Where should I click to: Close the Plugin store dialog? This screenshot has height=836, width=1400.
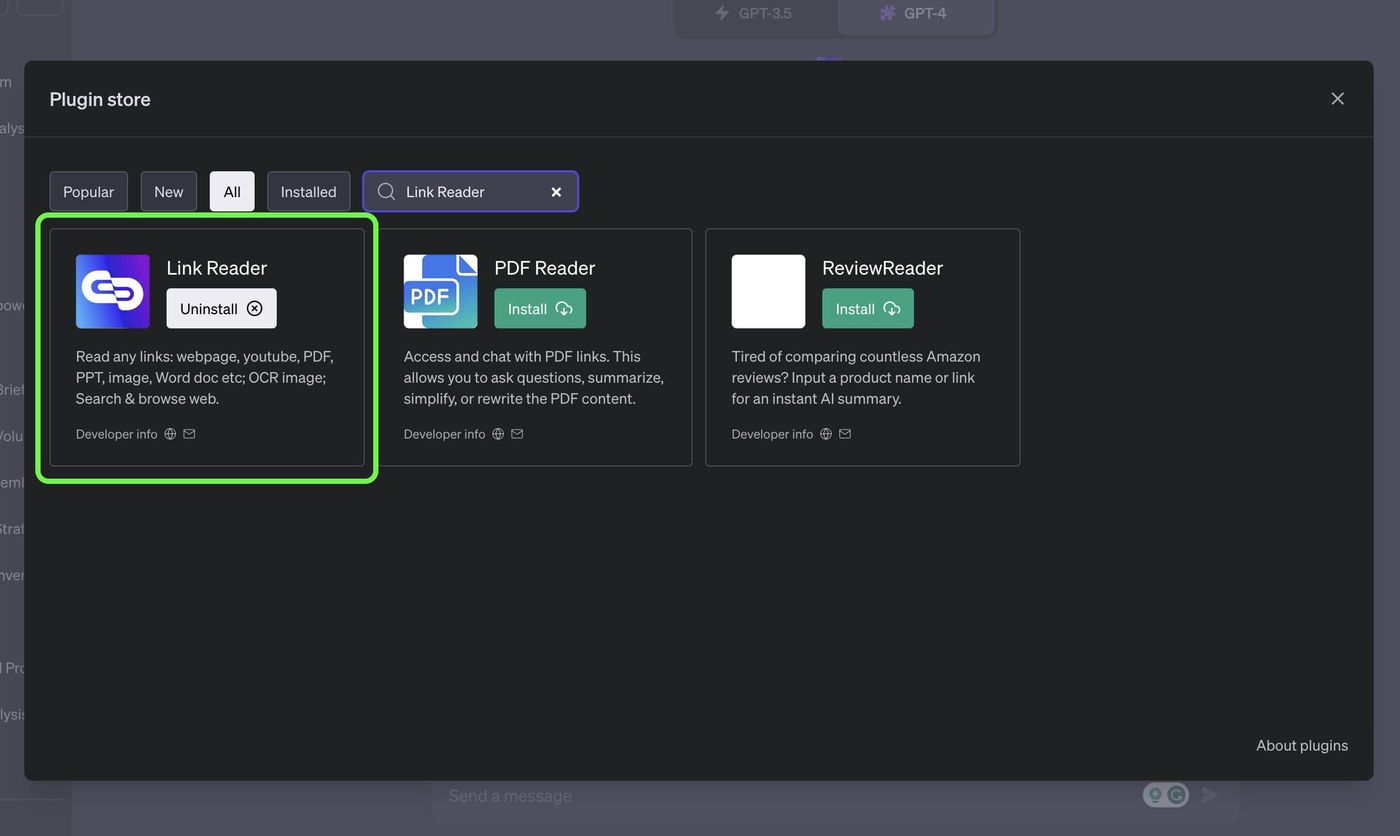pos(1337,99)
